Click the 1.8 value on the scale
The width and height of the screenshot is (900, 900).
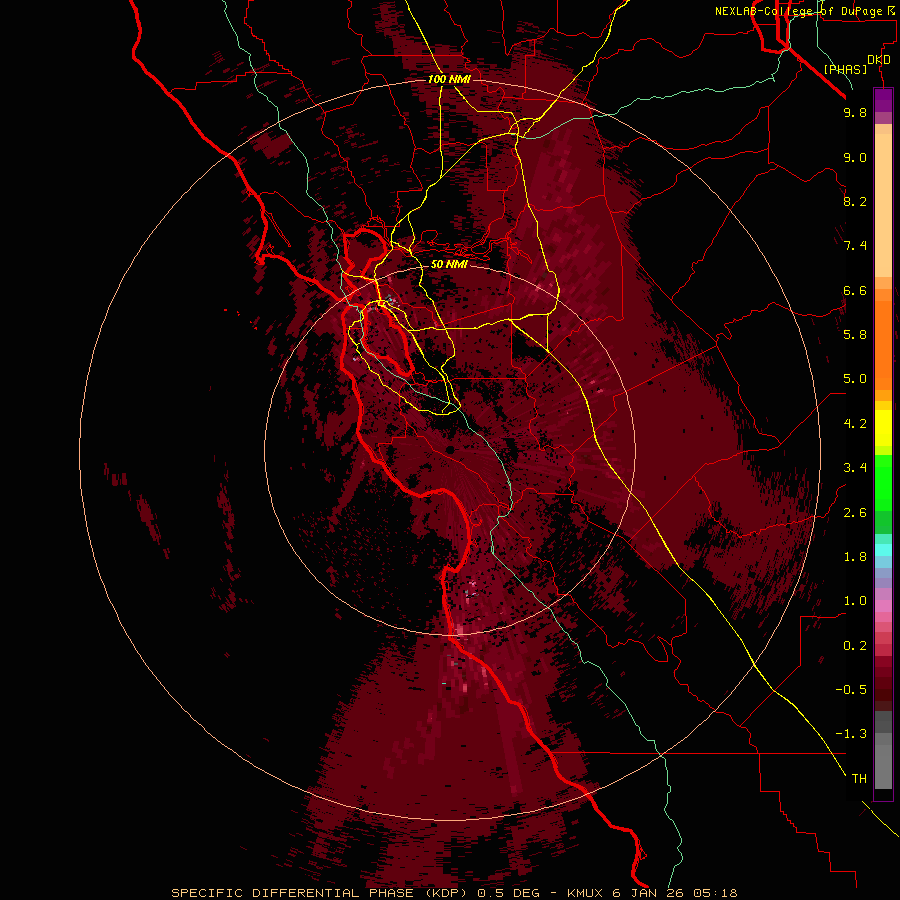tap(855, 557)
